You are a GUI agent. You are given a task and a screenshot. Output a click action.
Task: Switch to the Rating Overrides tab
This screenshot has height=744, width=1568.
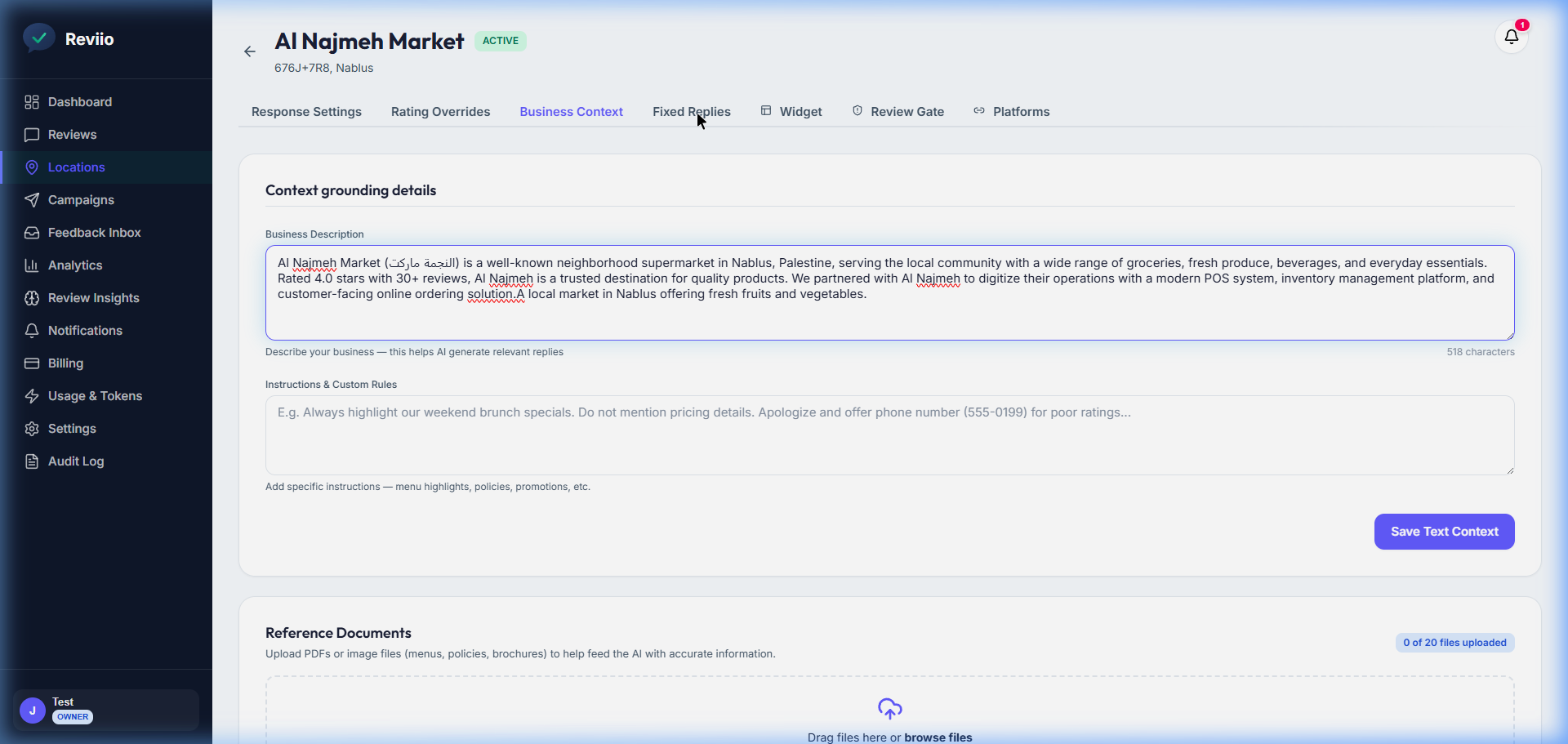tap(440, 112)
